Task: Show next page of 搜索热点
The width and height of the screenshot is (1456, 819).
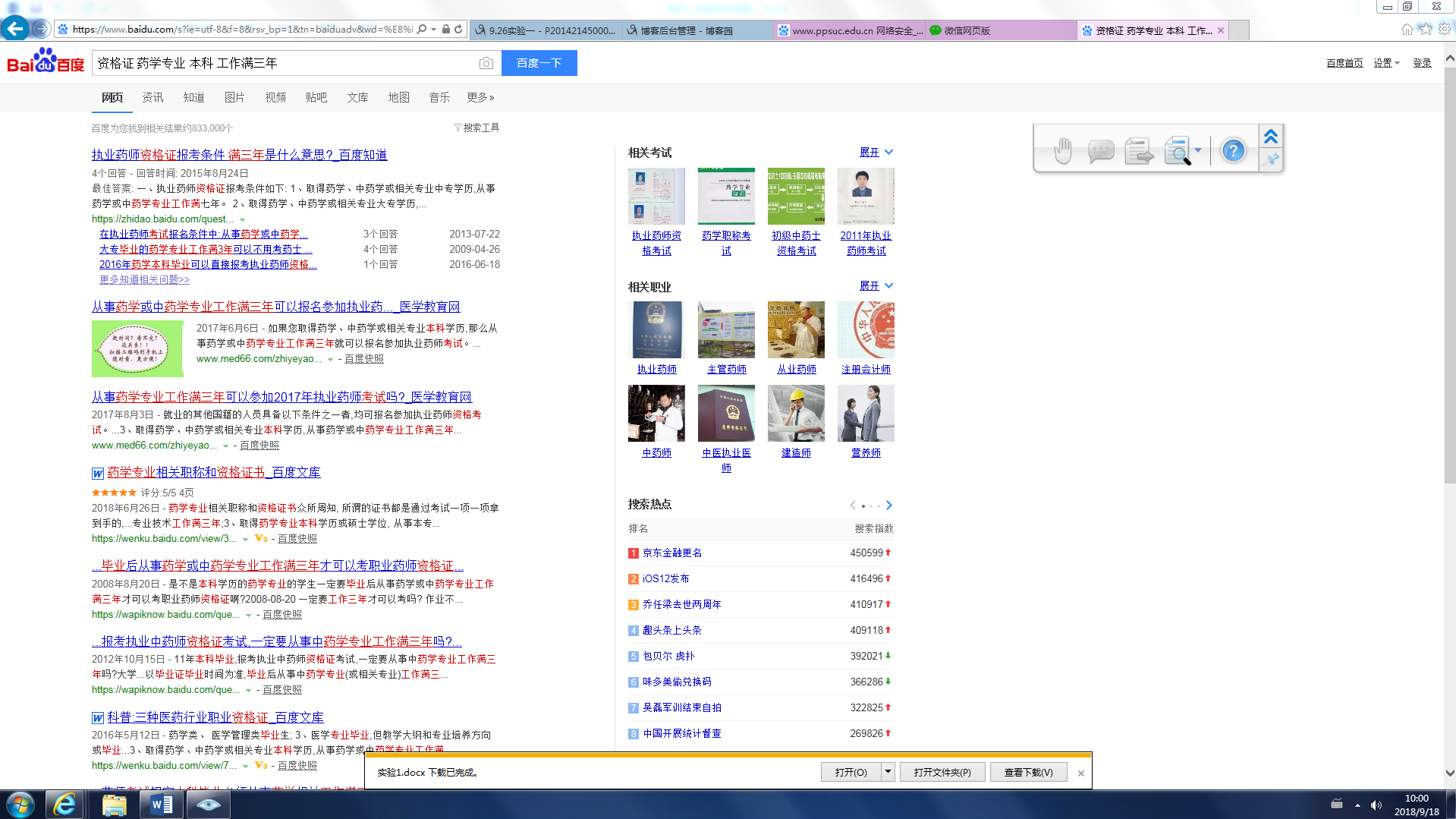Action: (x=889, y=506)
